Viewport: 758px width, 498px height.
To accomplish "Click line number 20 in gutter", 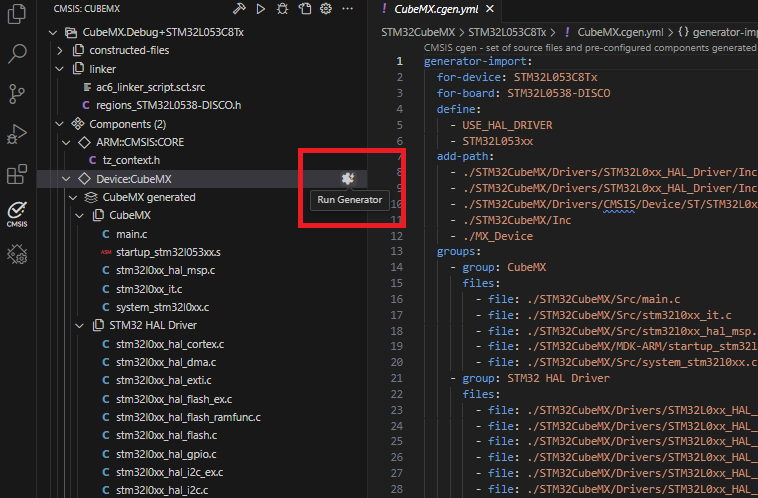I will point(396,362).
